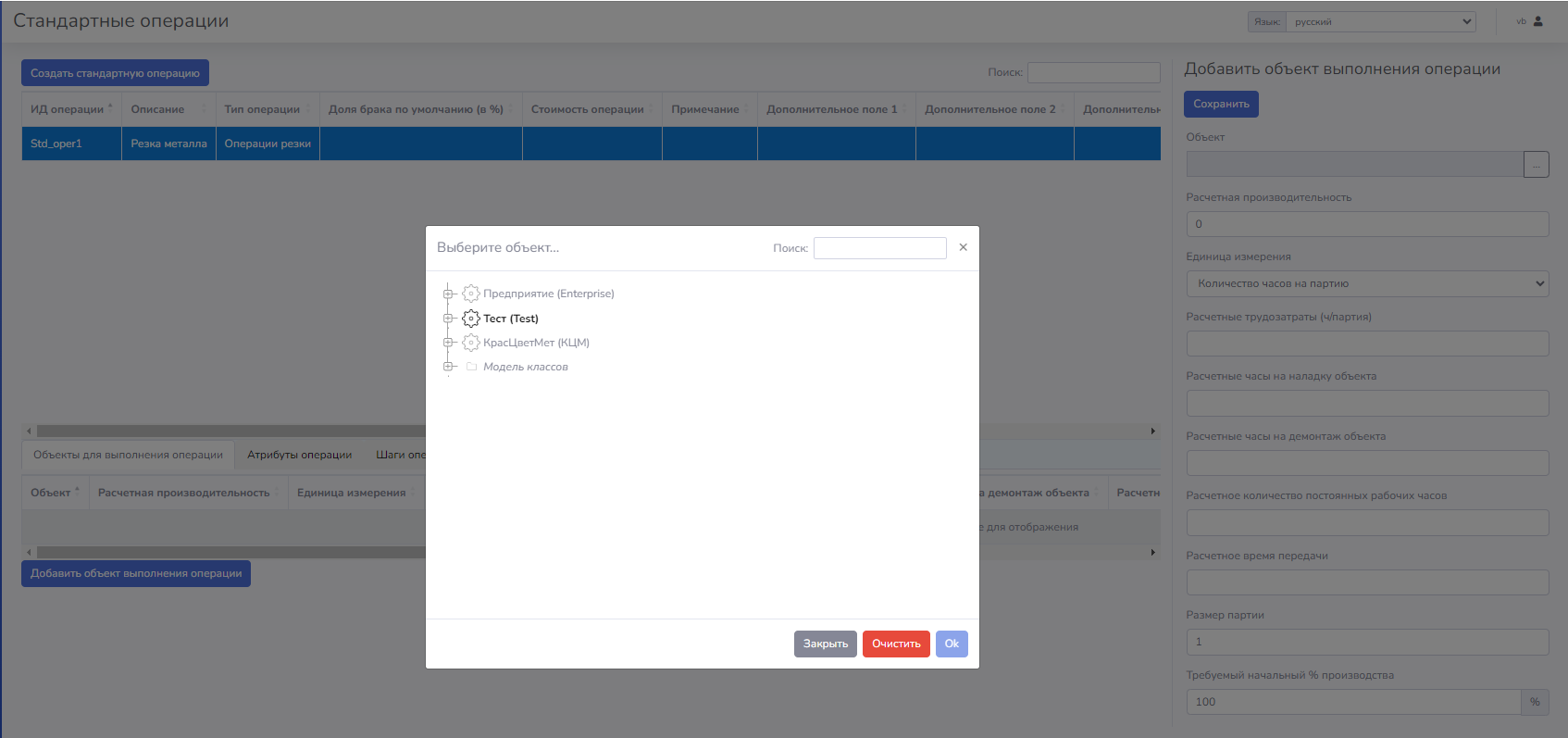The height and width of the screenshot is (738, 1568).
Task: Open the Язык language dropdown
Action: click(x=1380, y=22)
